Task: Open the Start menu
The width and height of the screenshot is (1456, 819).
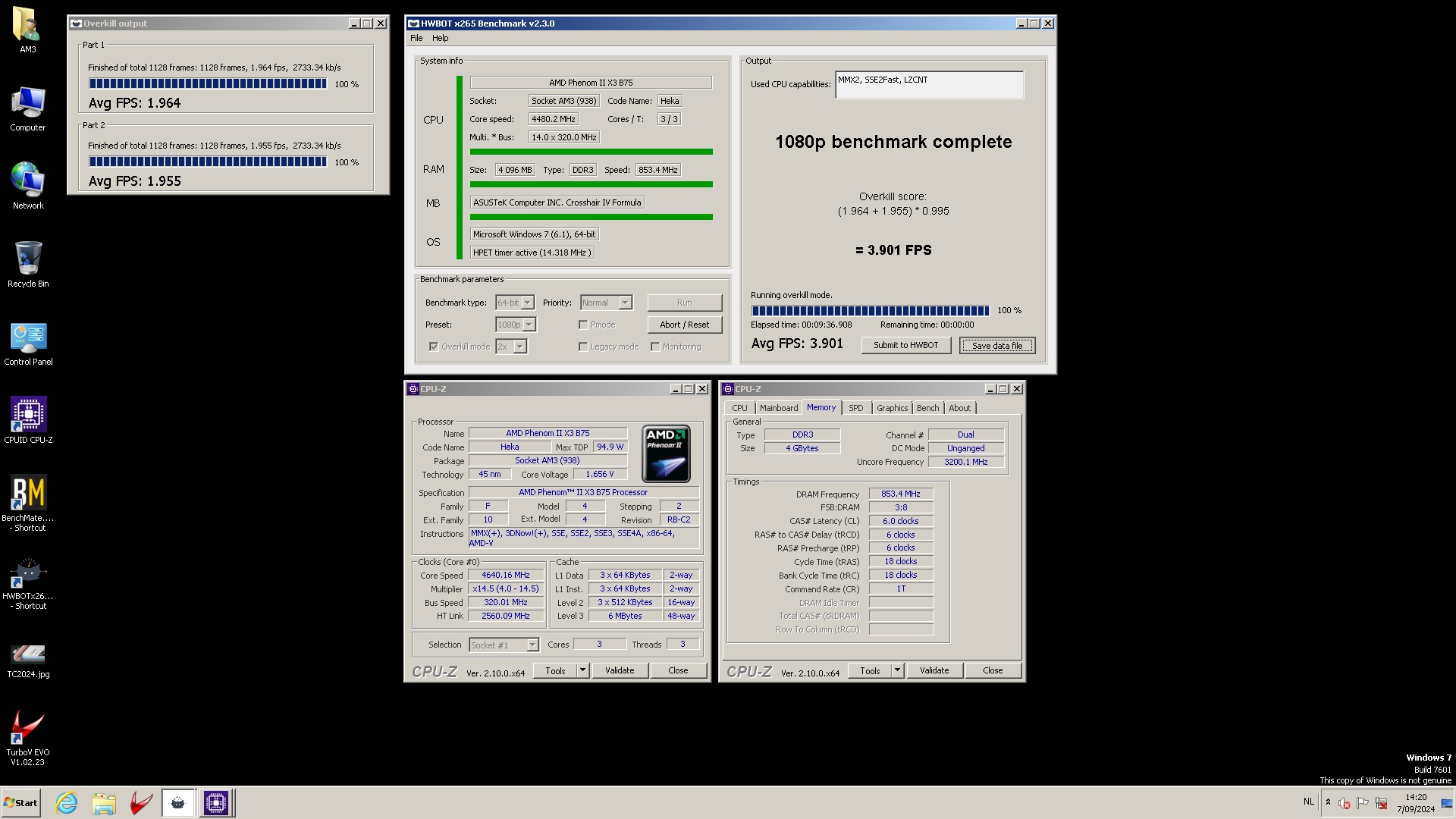Action: (20, 803)
